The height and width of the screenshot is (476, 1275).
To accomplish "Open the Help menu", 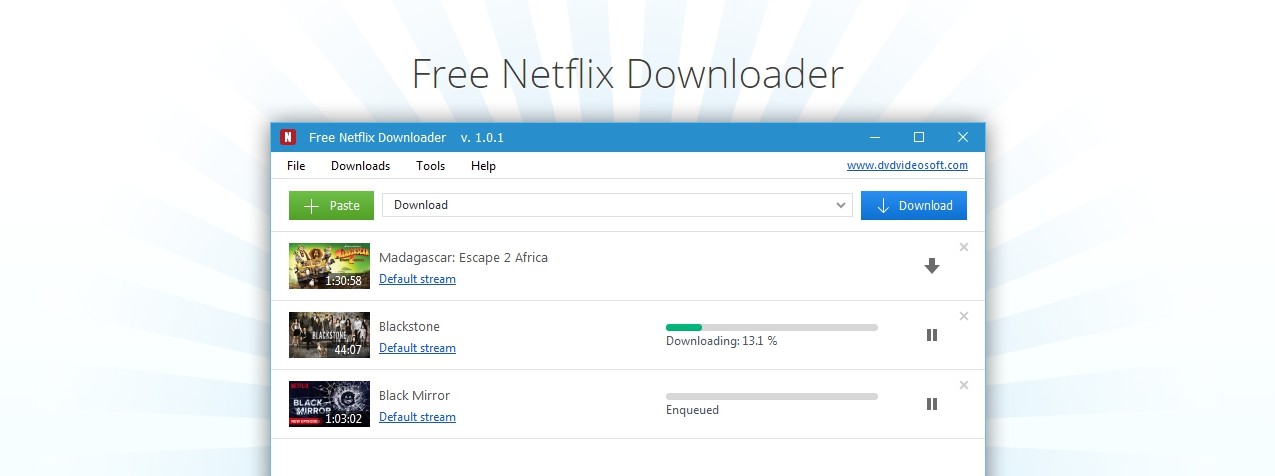I will coord(483,166).
